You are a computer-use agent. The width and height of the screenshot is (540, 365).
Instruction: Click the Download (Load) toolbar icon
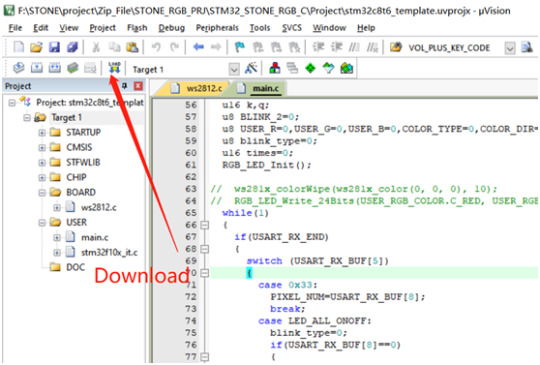point(114,68)
